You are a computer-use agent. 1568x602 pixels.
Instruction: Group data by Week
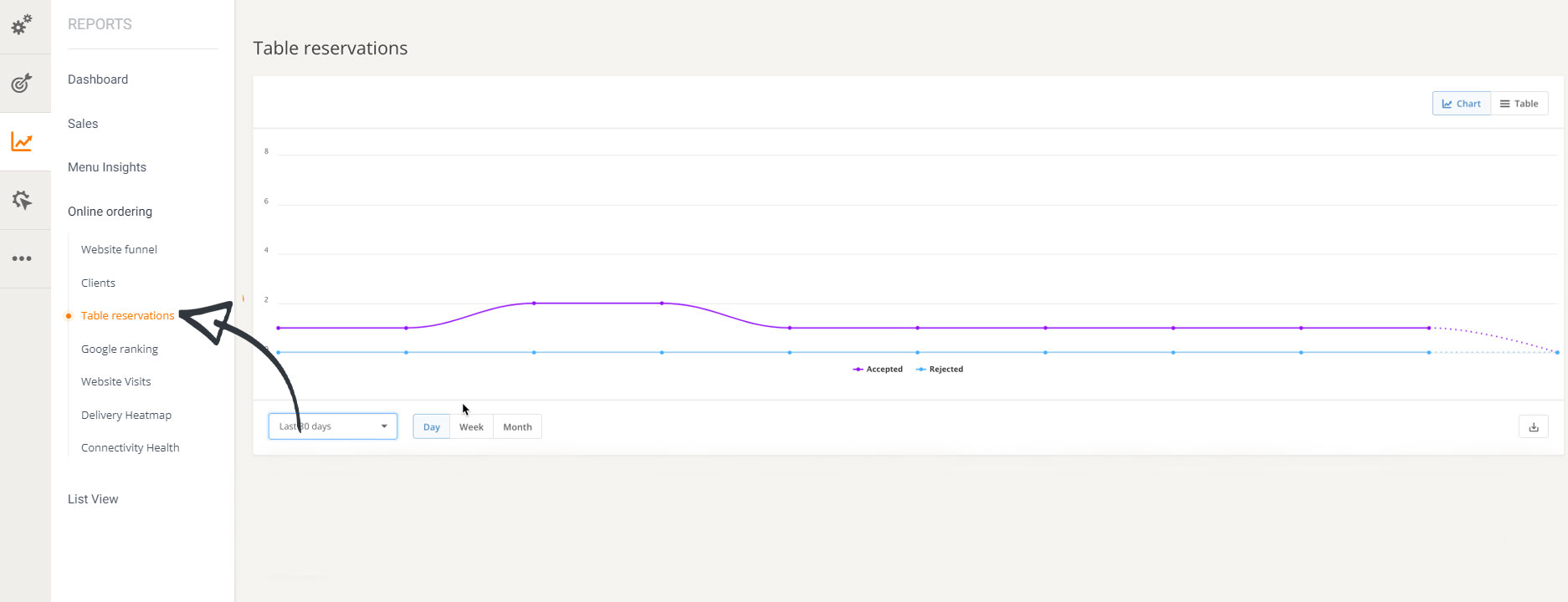(471, 426)
